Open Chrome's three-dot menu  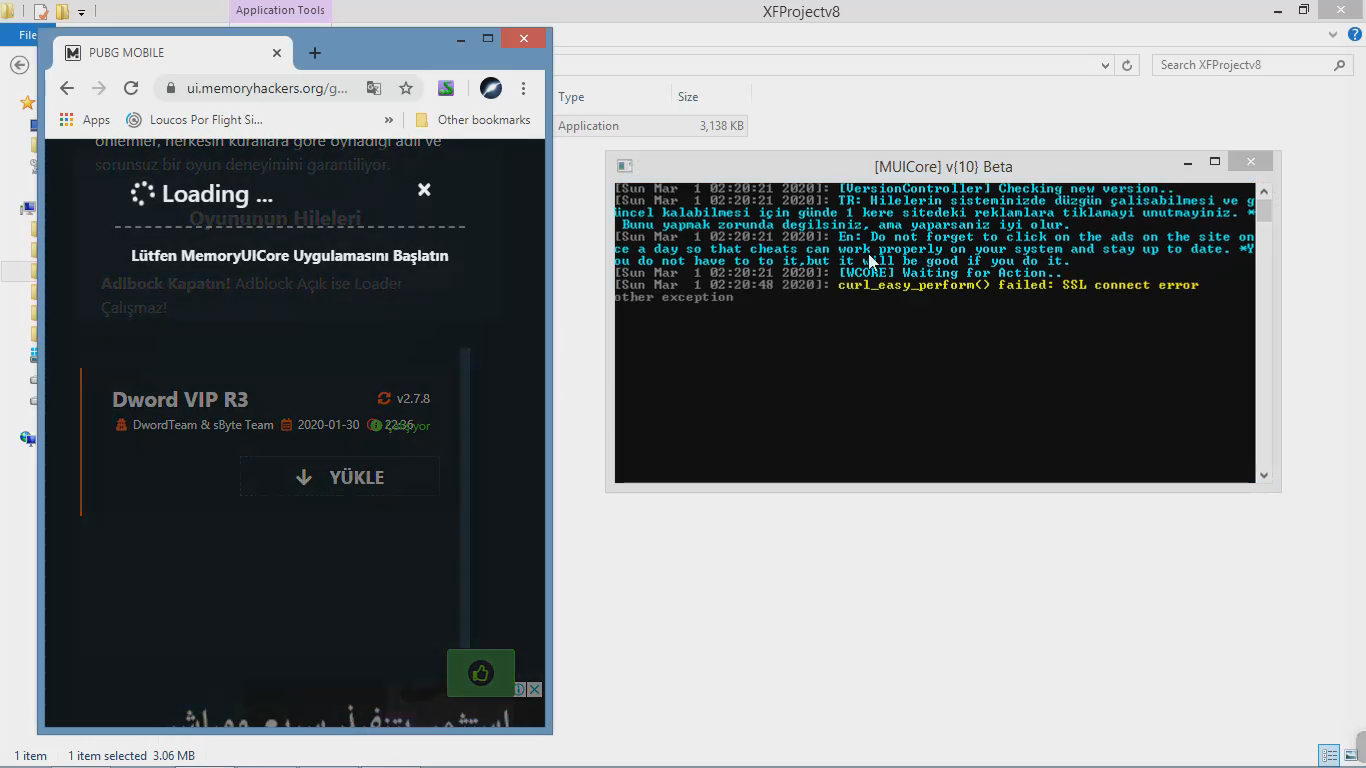click(x=523, y=88)
